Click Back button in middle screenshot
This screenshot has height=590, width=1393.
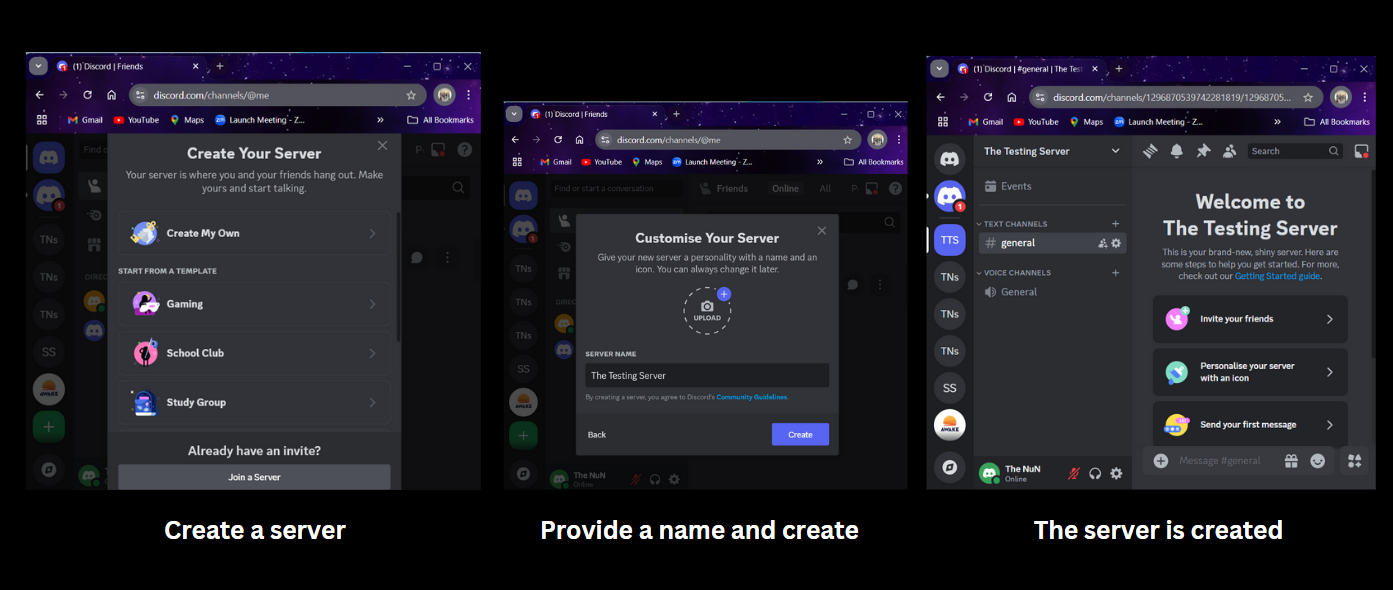click(597, 434)
